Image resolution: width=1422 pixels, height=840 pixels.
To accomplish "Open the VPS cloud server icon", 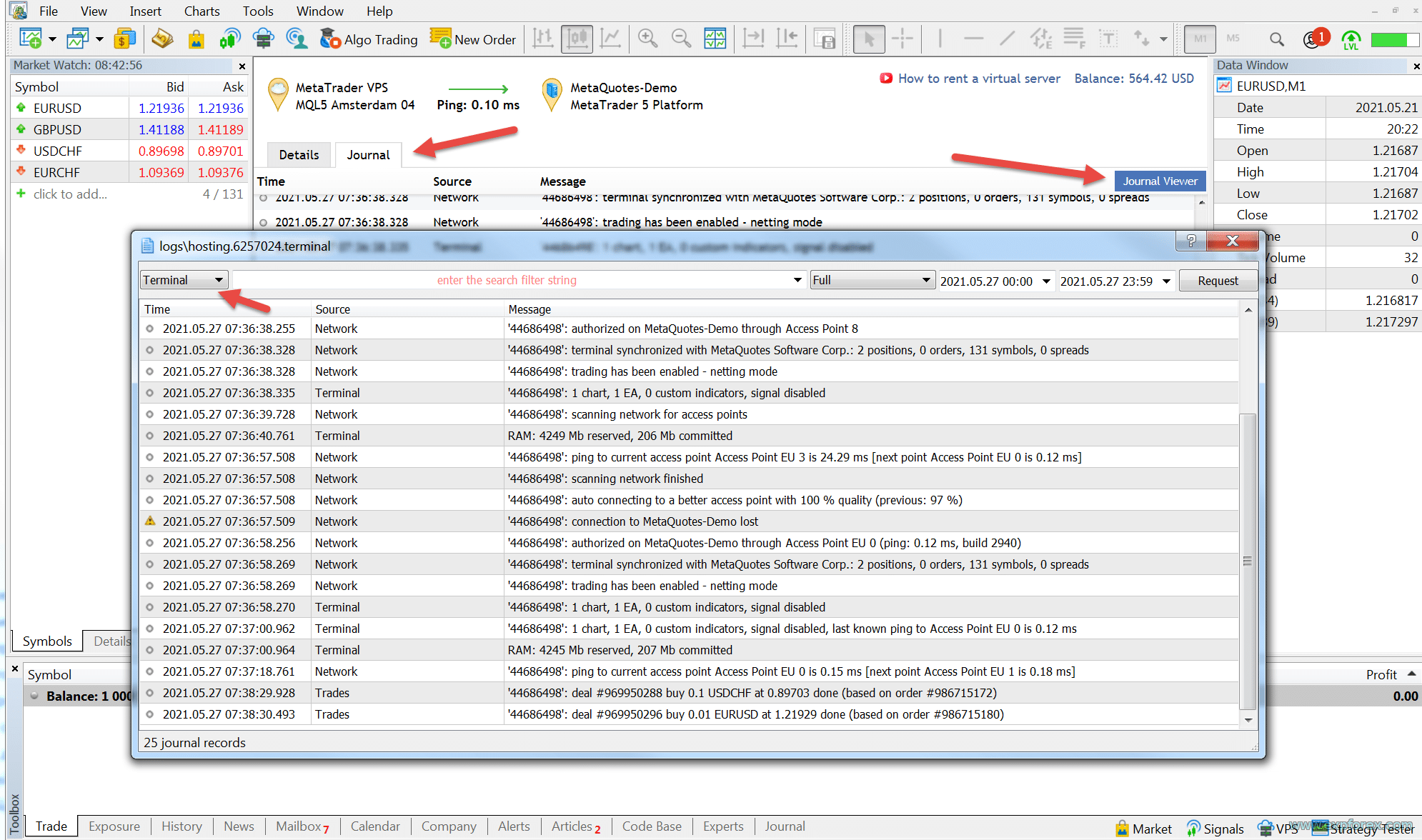I will (x=263, y=39).
